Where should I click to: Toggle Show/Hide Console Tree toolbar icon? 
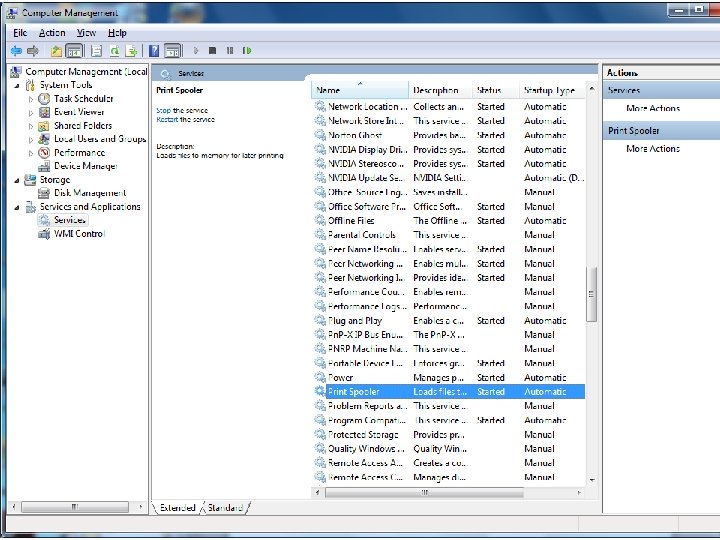pos(74,51)
